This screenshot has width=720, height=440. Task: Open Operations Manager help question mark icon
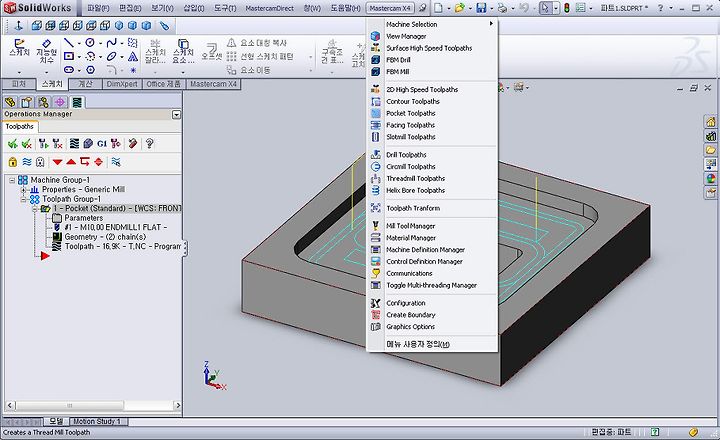click(149, 144)
